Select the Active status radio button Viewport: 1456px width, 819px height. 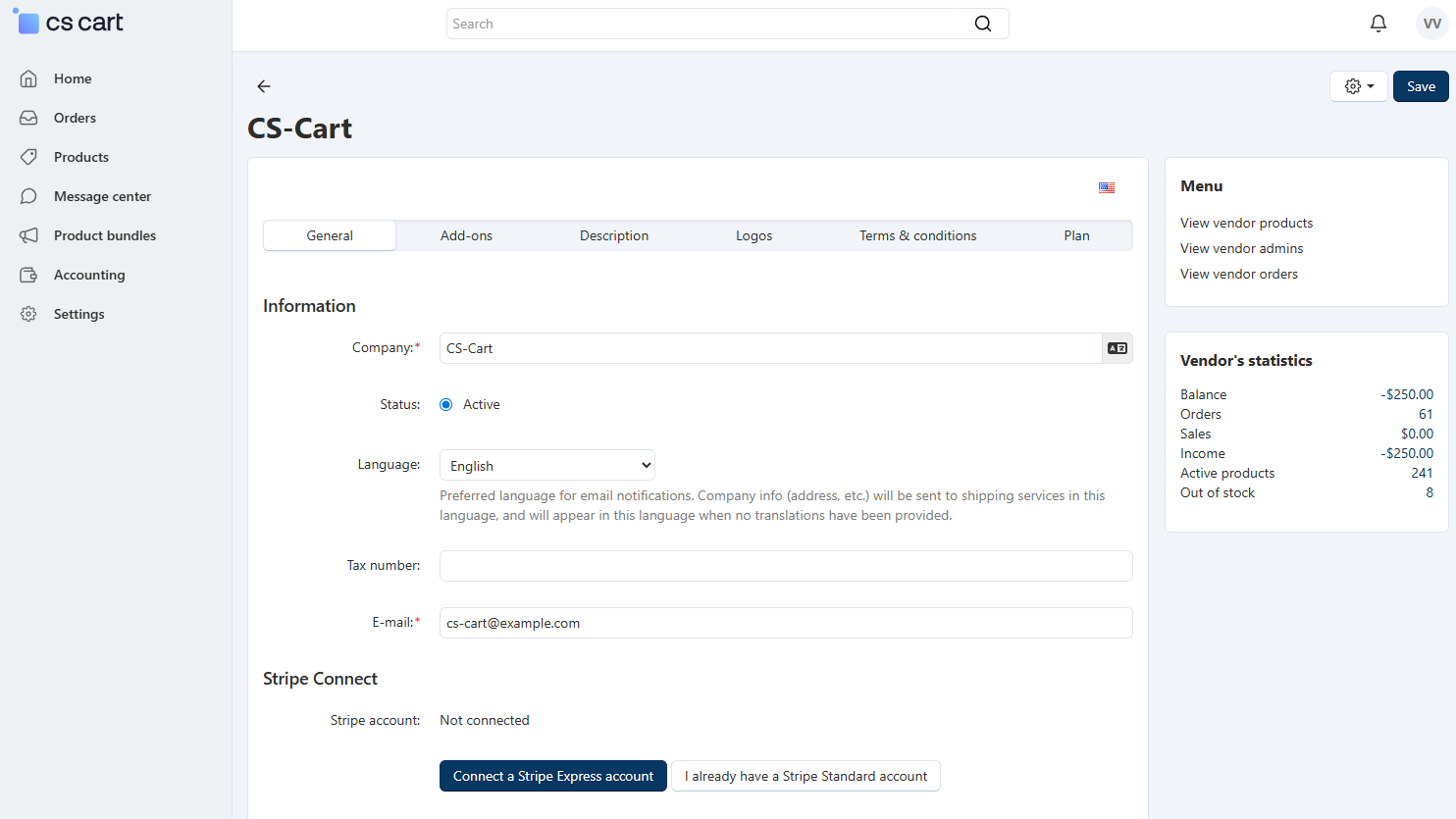tap(446, 404)
